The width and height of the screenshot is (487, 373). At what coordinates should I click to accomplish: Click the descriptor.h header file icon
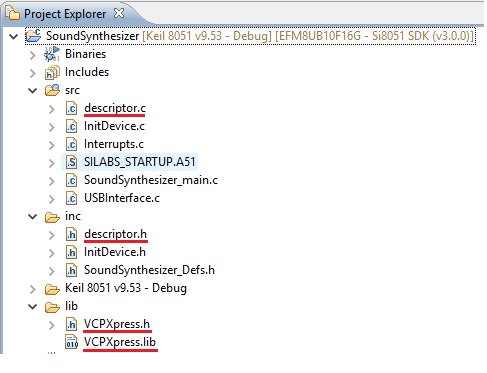71,234
